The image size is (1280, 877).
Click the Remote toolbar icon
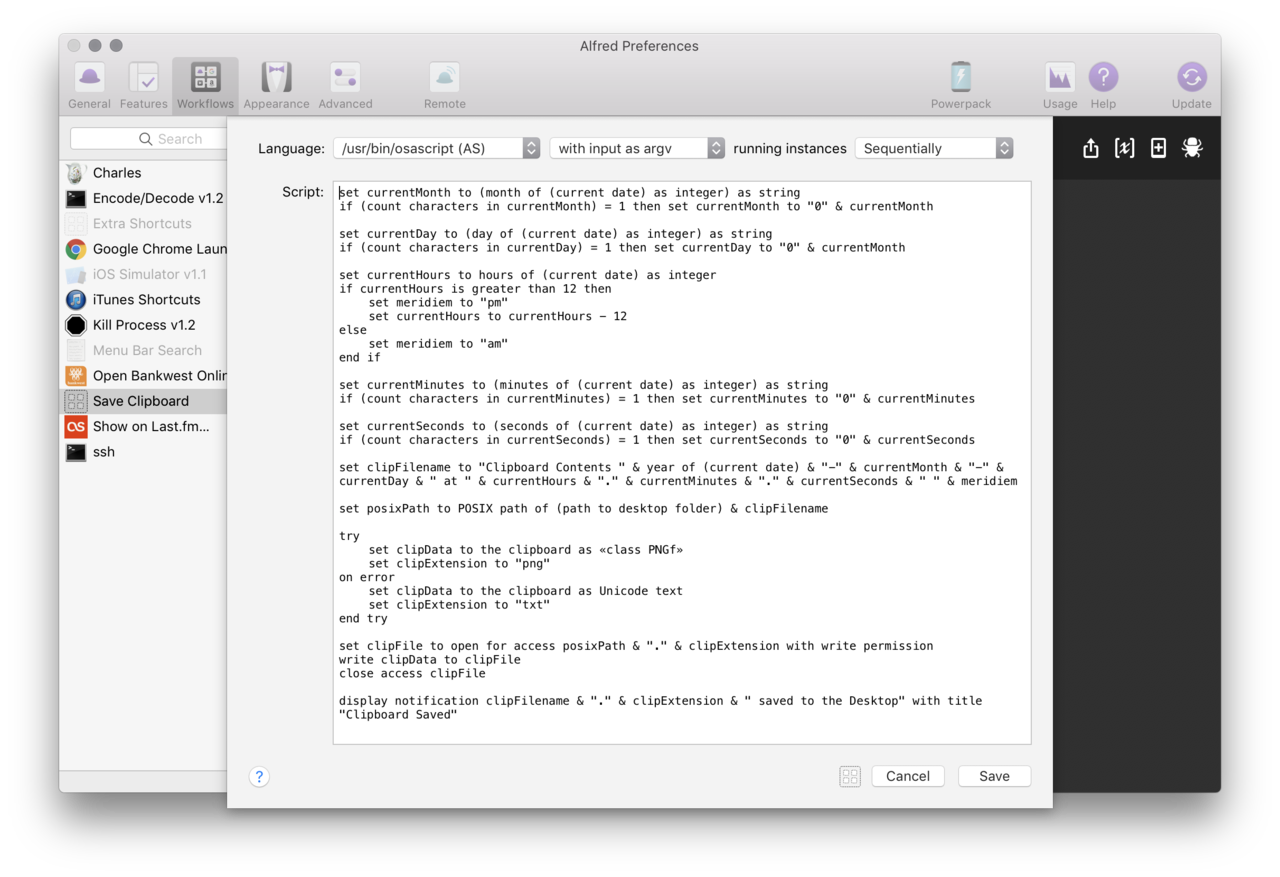point(444,85)
